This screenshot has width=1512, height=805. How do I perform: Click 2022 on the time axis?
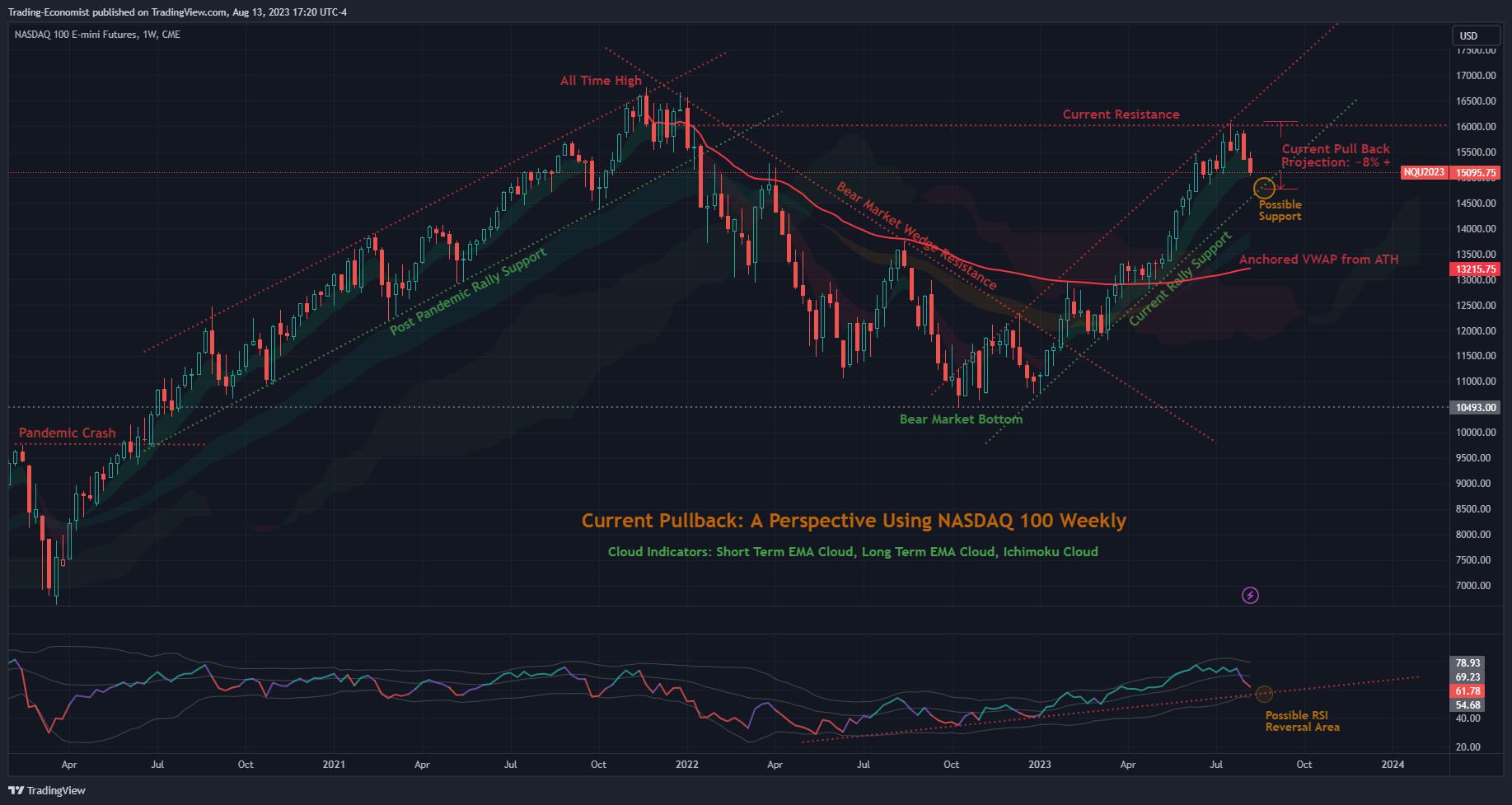click(686, 765)
